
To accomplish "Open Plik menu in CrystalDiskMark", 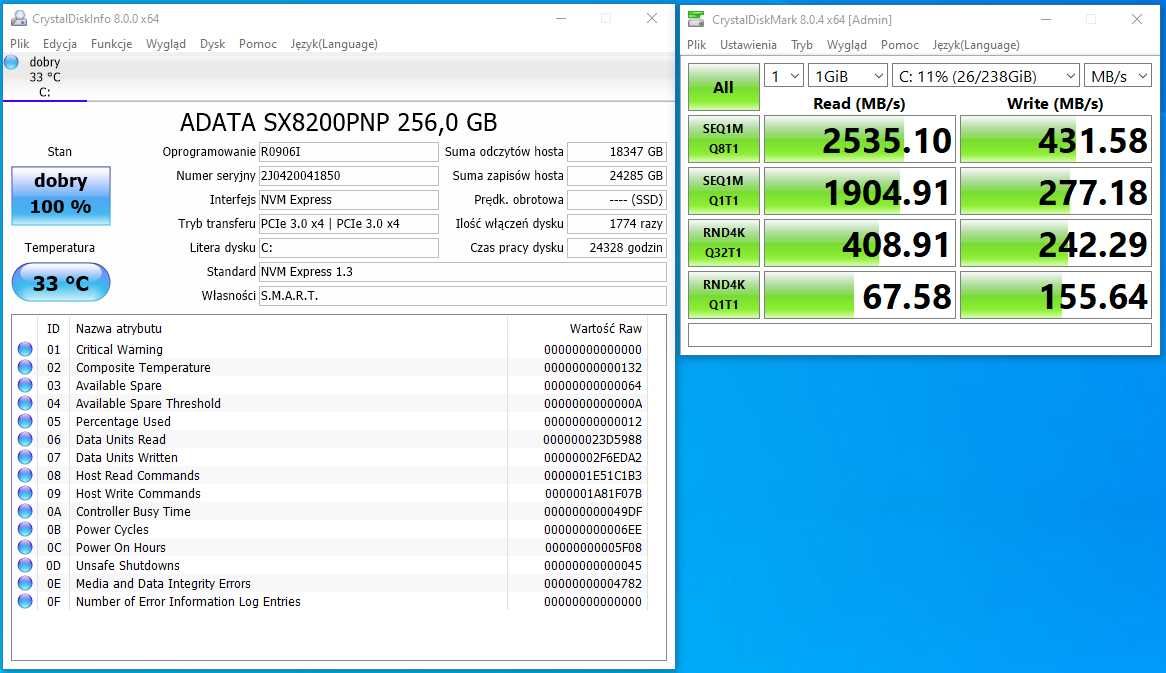I will click(697, 45).
